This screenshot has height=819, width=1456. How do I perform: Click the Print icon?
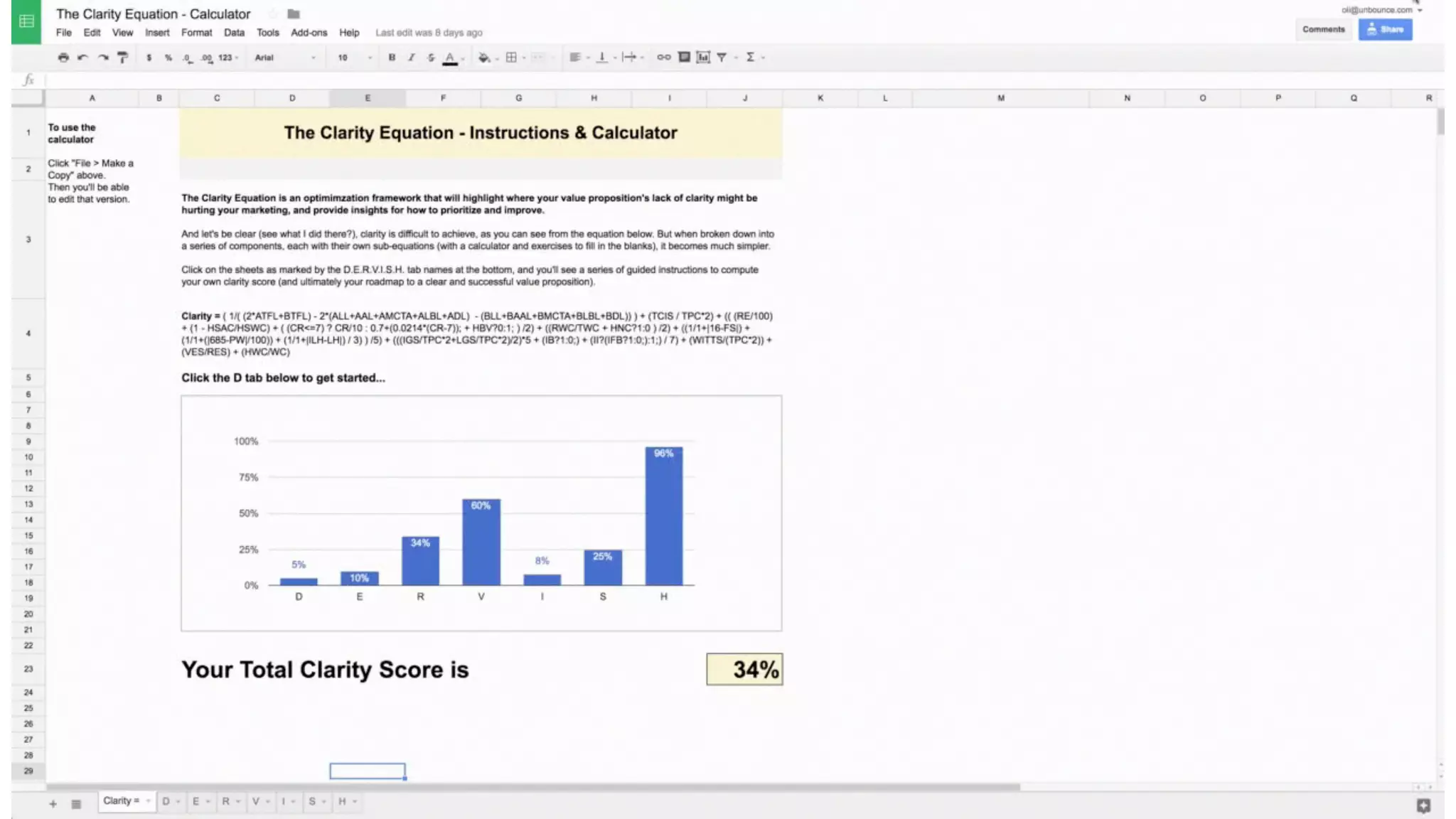tap(63, 58)
